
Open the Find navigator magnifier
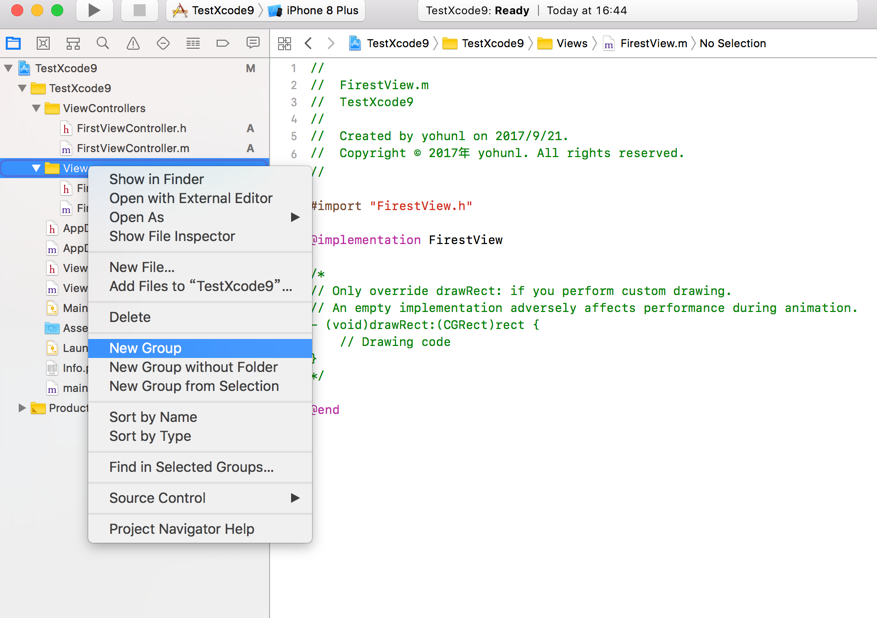point(103,43)
